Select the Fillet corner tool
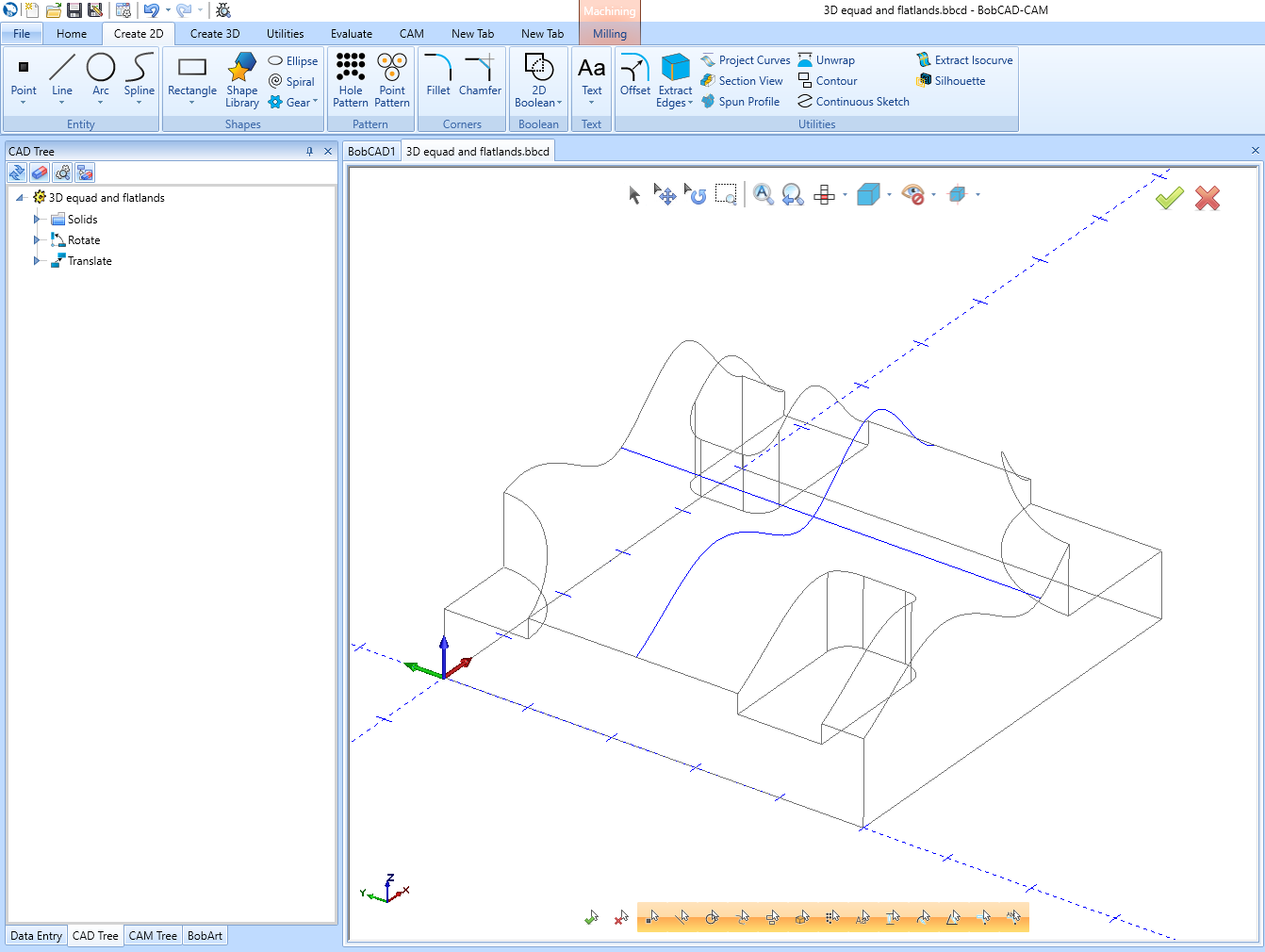Viewport: 1265px width, 952px height. (437, 79)
